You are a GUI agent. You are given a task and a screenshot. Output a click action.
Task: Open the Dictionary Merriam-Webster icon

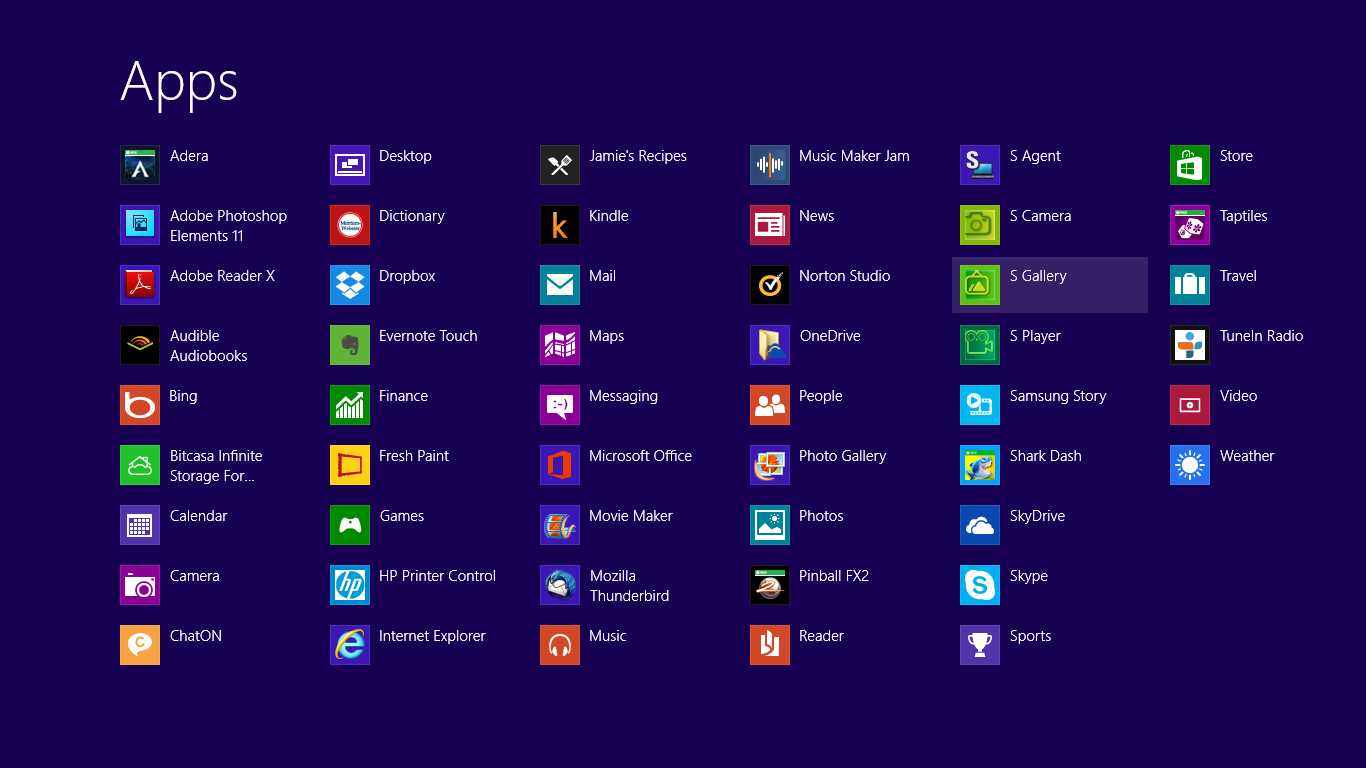[350, 225]
